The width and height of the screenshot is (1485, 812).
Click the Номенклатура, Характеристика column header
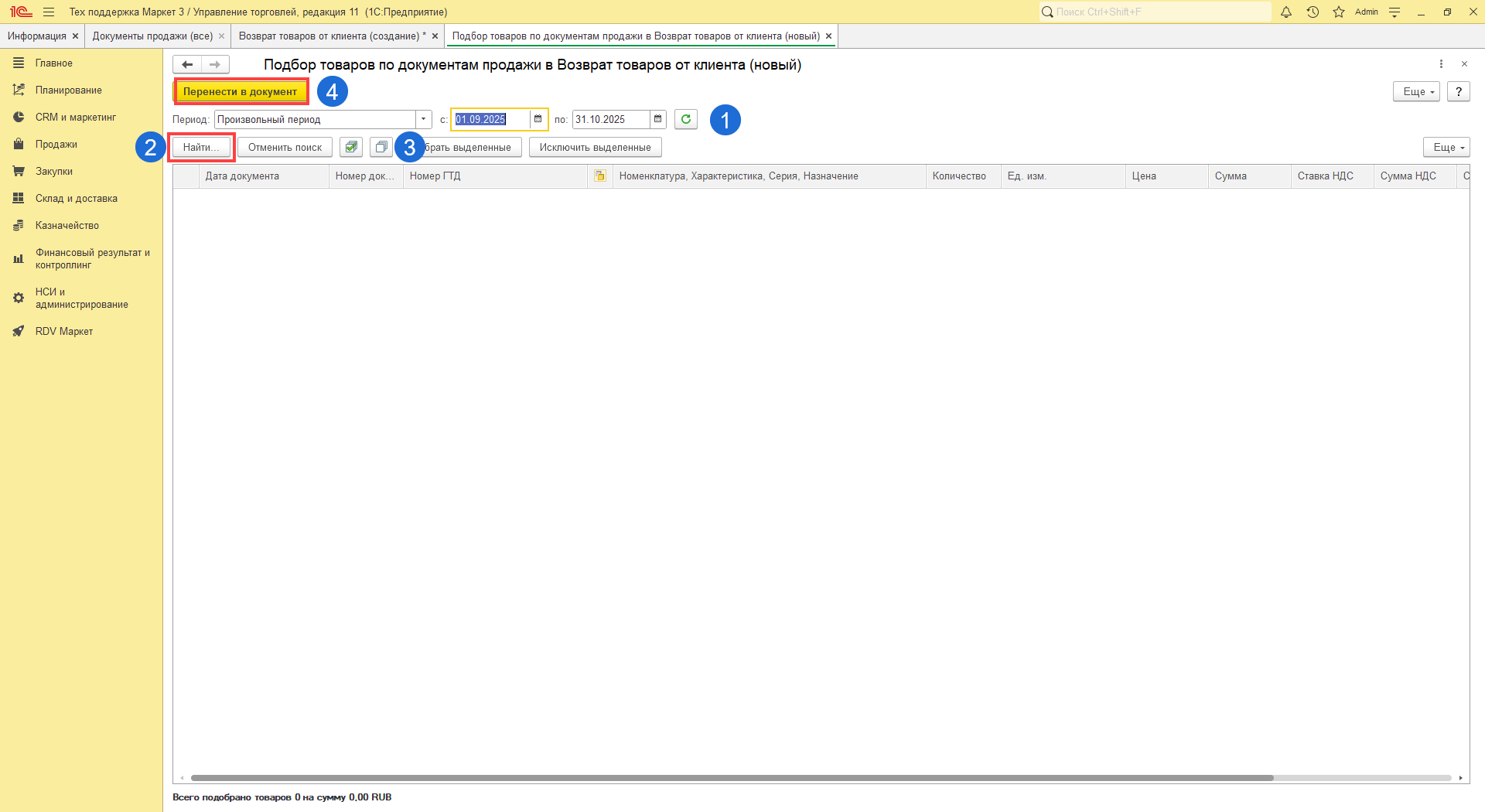pyautogui.click(x=769, y=176)
